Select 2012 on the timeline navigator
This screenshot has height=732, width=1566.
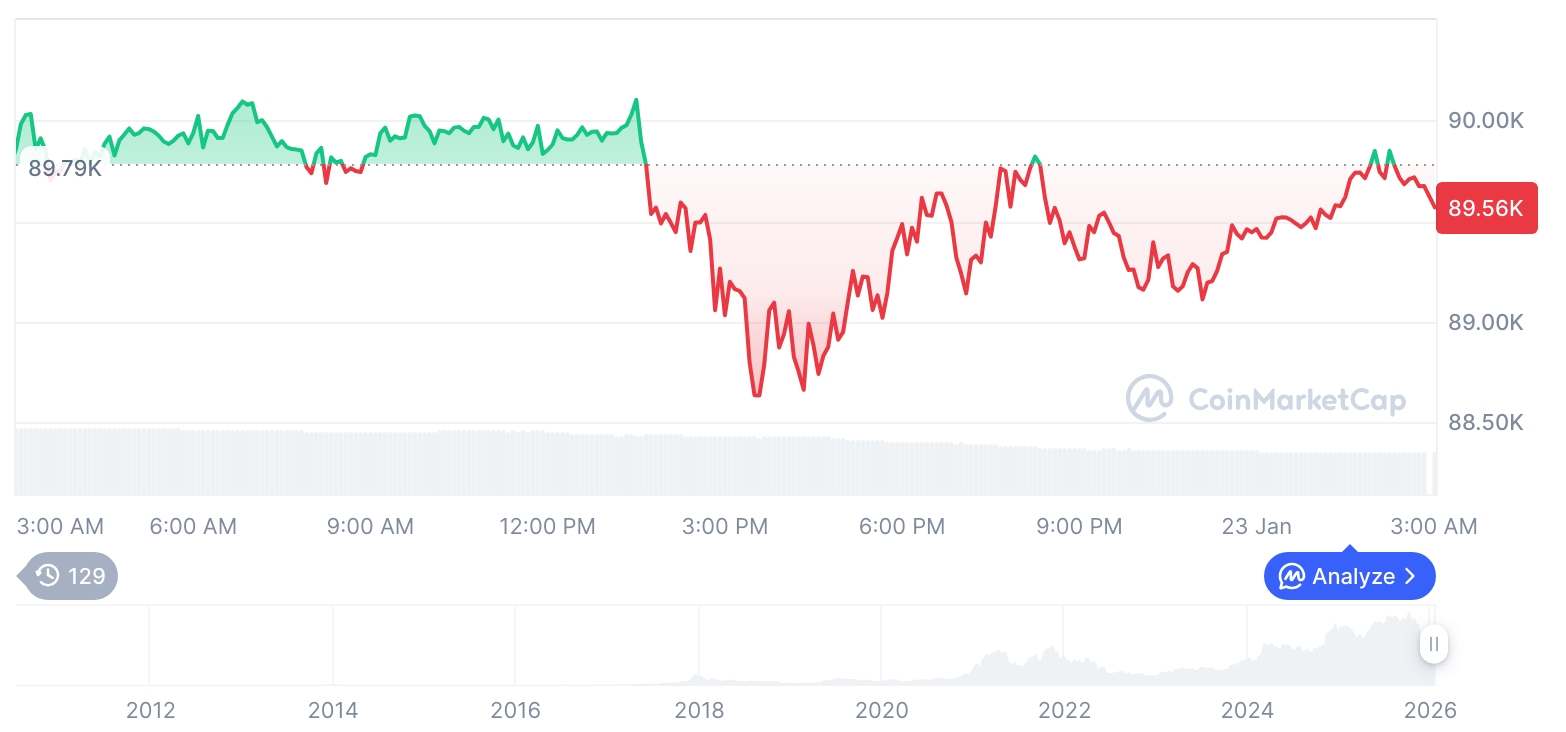coord(150,710)
